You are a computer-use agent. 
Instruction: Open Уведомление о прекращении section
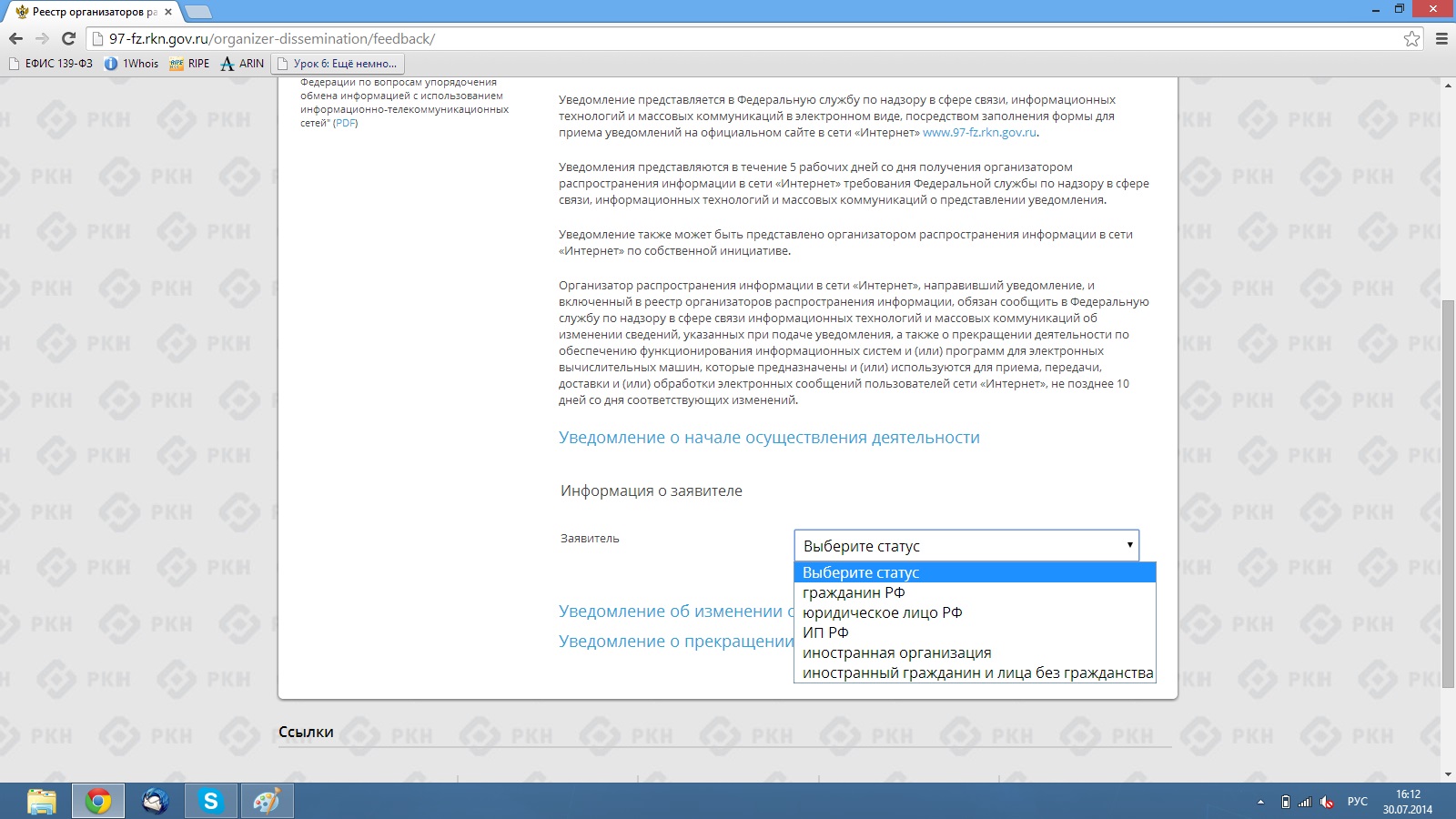click(x=676, y=642)
